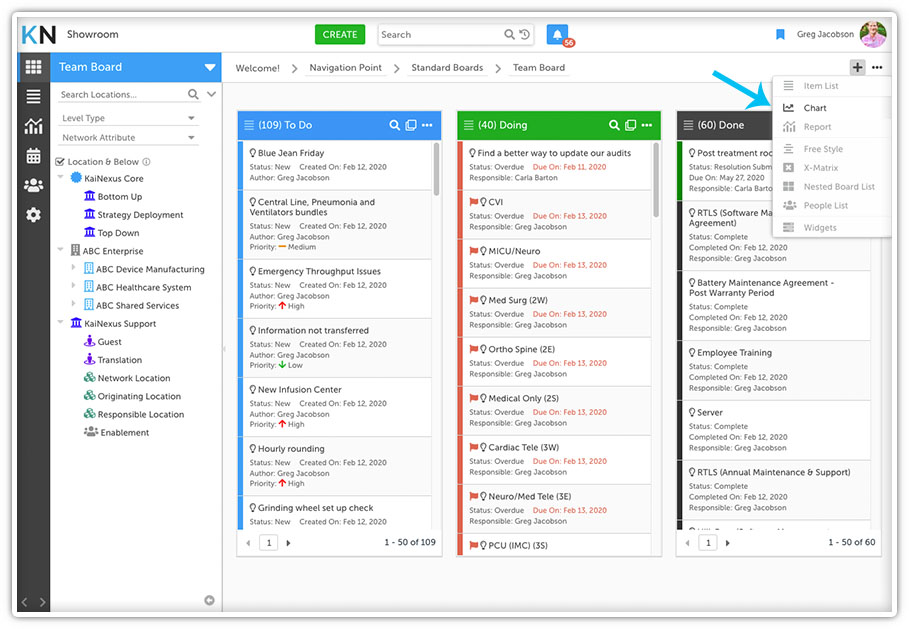Image resolution: width=909 pixels, height=629 pixels.
Task: Click the plus button to add a card
Action: [x=857, y=67]
